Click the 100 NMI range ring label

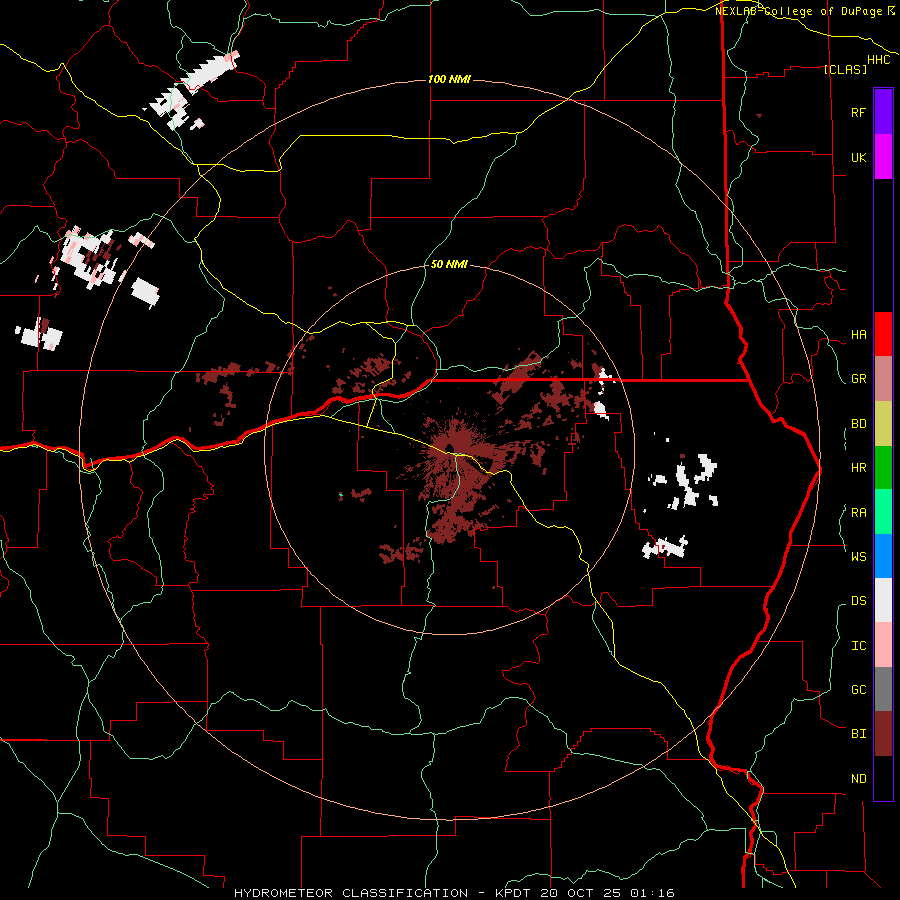[x=449, y=79]
